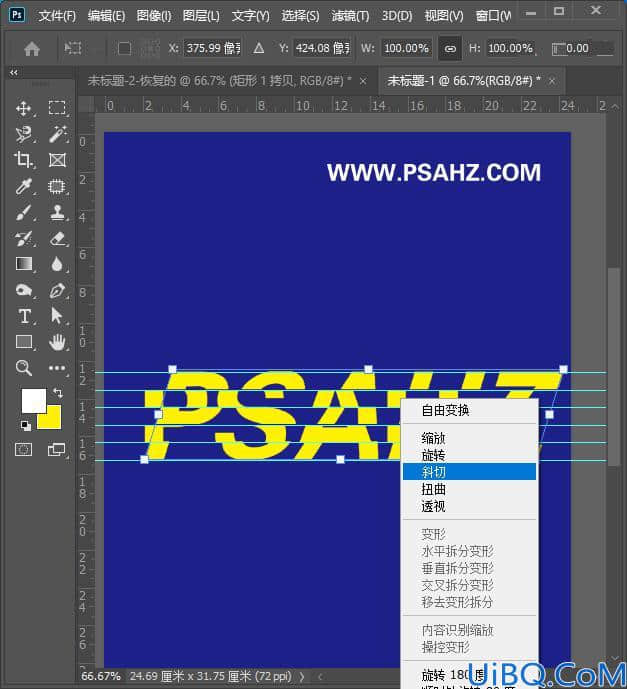Open the 文件(F) menu
The width and height of the screenshot is (627, 689).
click(x=57, y=16)
